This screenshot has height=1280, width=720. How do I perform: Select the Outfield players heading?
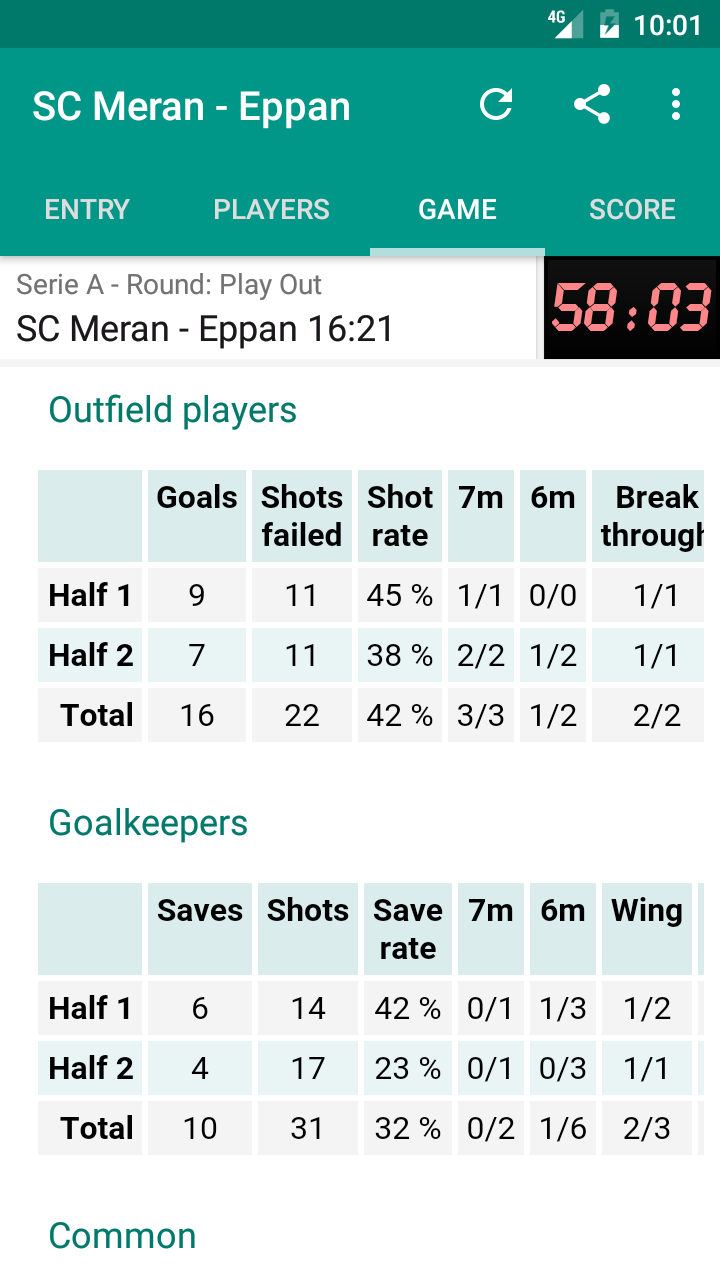click(172, 409)
